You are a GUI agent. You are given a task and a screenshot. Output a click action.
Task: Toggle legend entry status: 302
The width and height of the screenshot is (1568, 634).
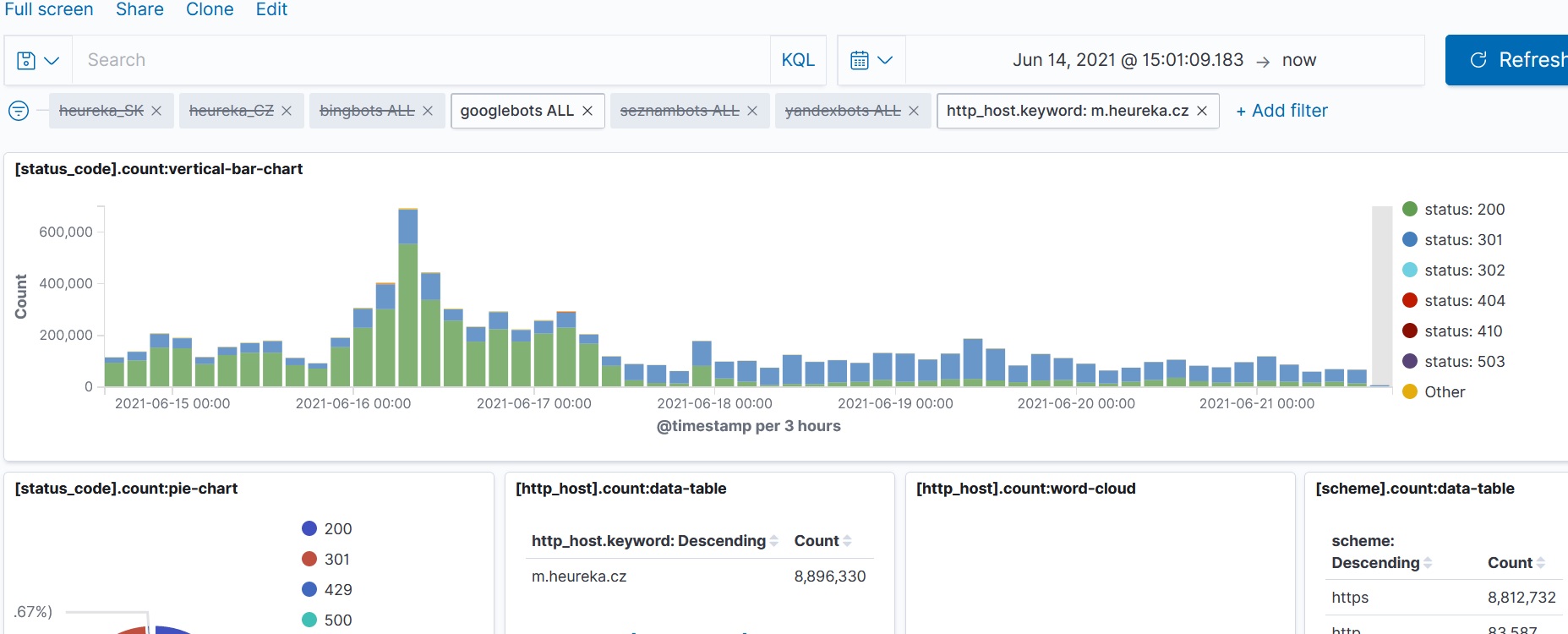click(x=1454, y=270)
